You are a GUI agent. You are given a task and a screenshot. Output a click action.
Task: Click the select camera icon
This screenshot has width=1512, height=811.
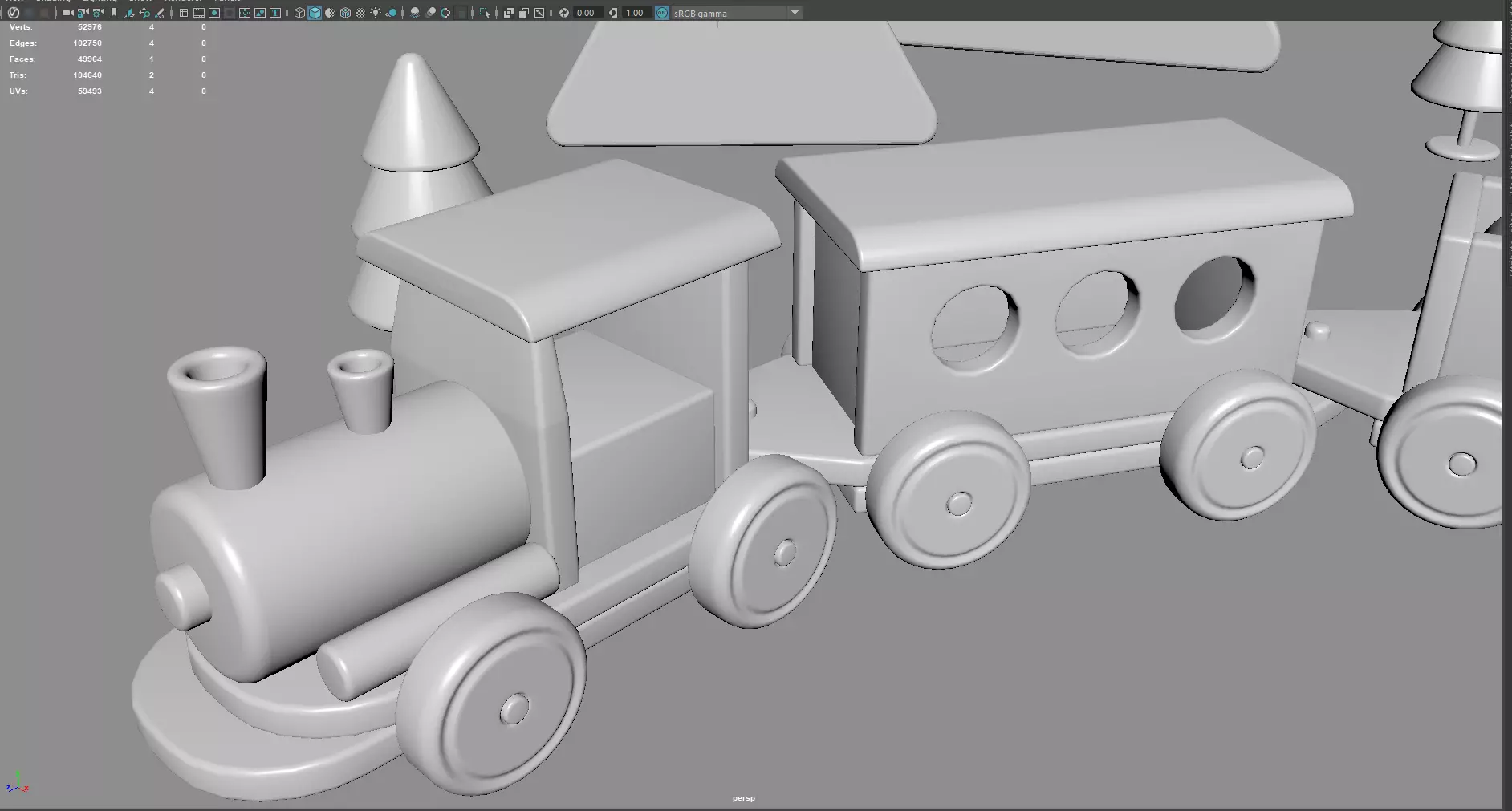pos(67,13)
